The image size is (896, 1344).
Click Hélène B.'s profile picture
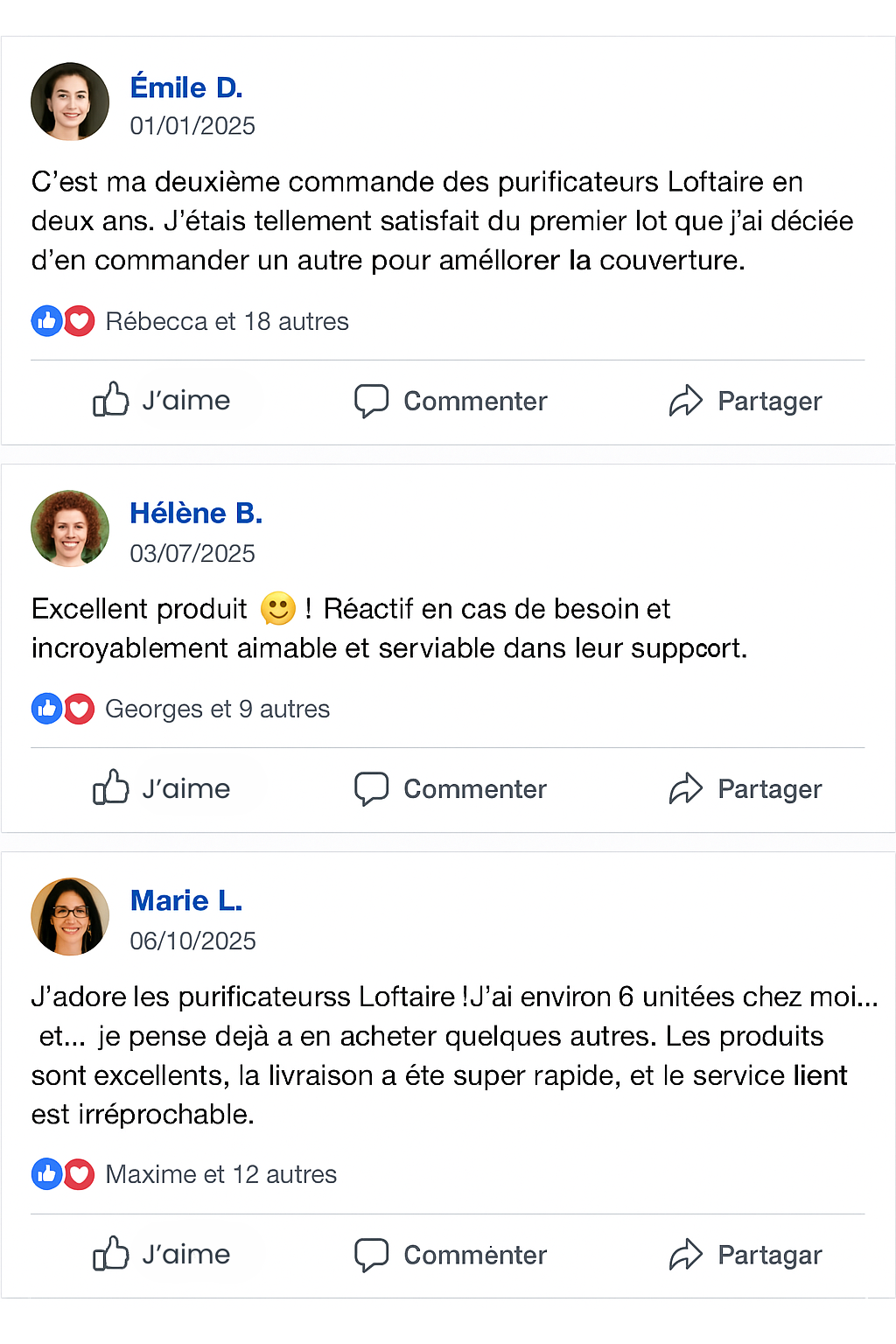coord(70,528)
